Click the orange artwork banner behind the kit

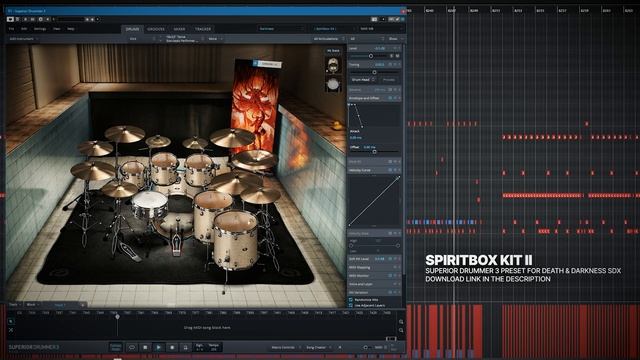coord(255,106)
